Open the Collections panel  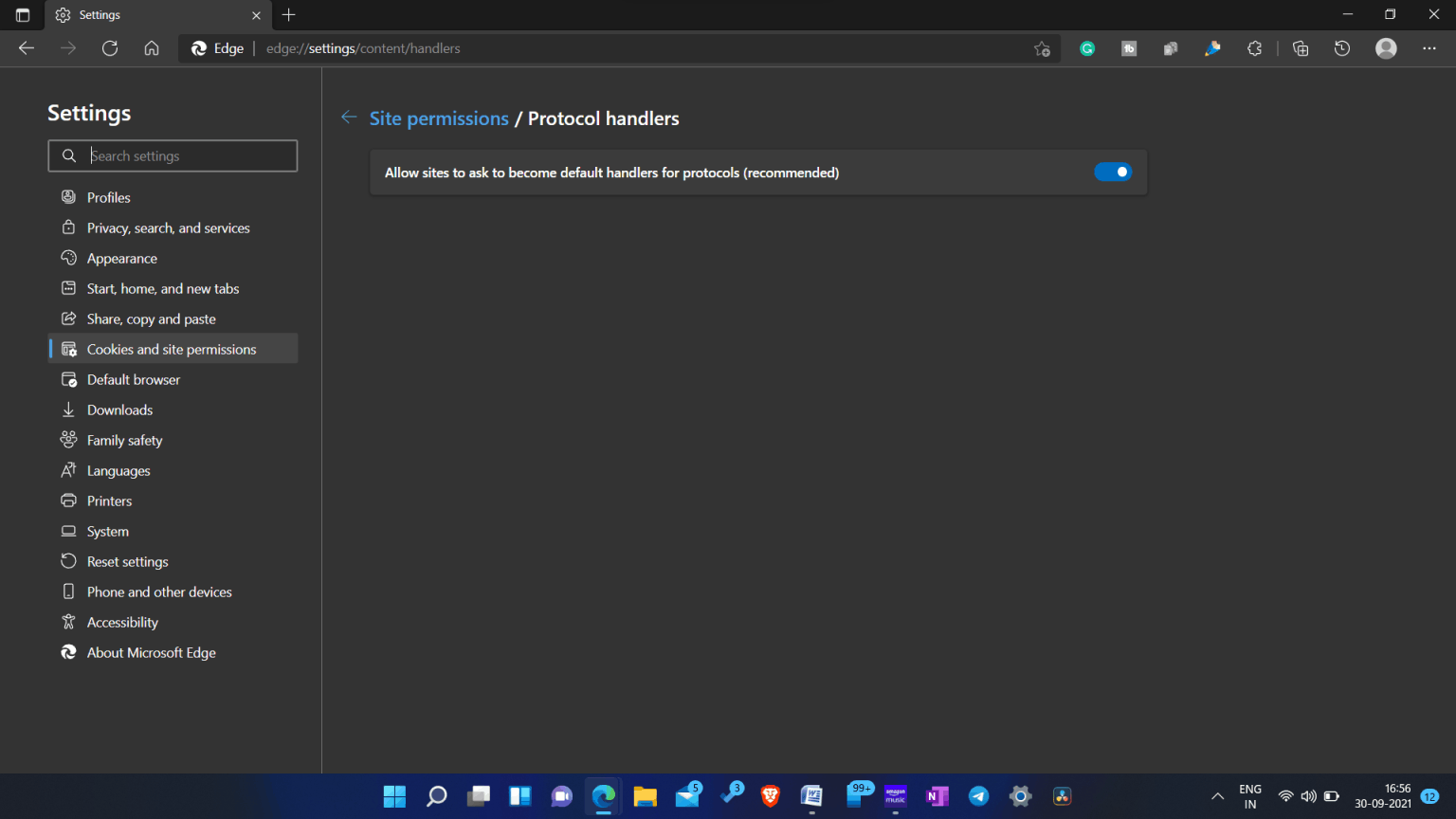pos(1301,48)
